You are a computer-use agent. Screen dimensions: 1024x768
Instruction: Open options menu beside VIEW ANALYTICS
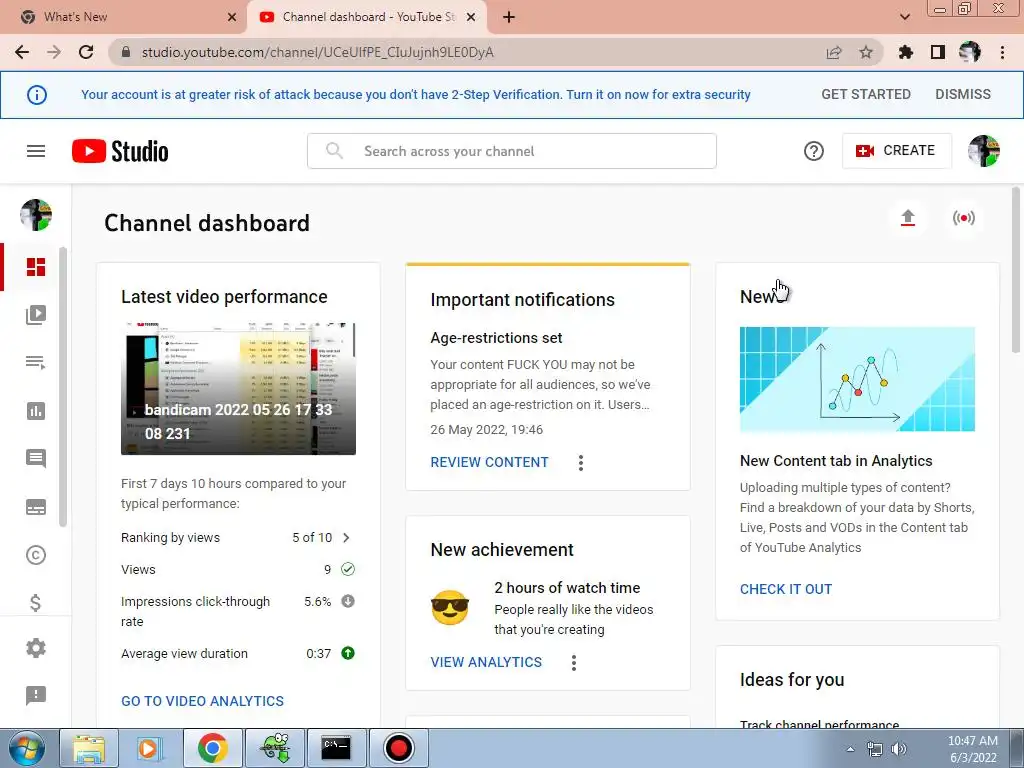573,663
